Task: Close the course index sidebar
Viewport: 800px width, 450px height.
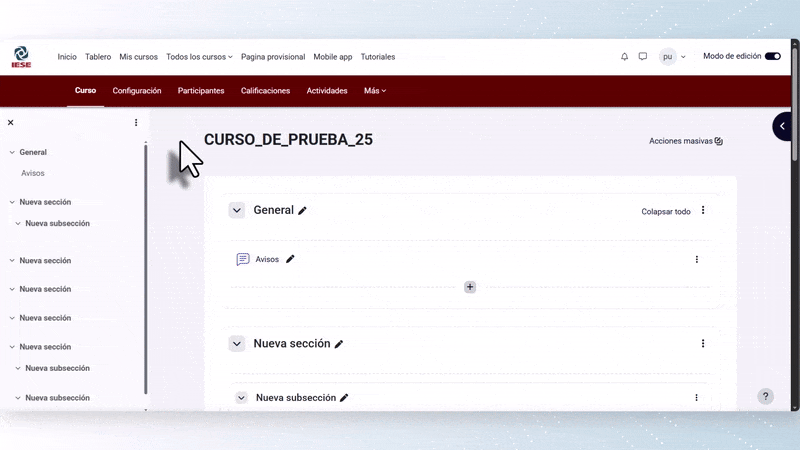Action: pyautogui.click(x=10, y=122)
